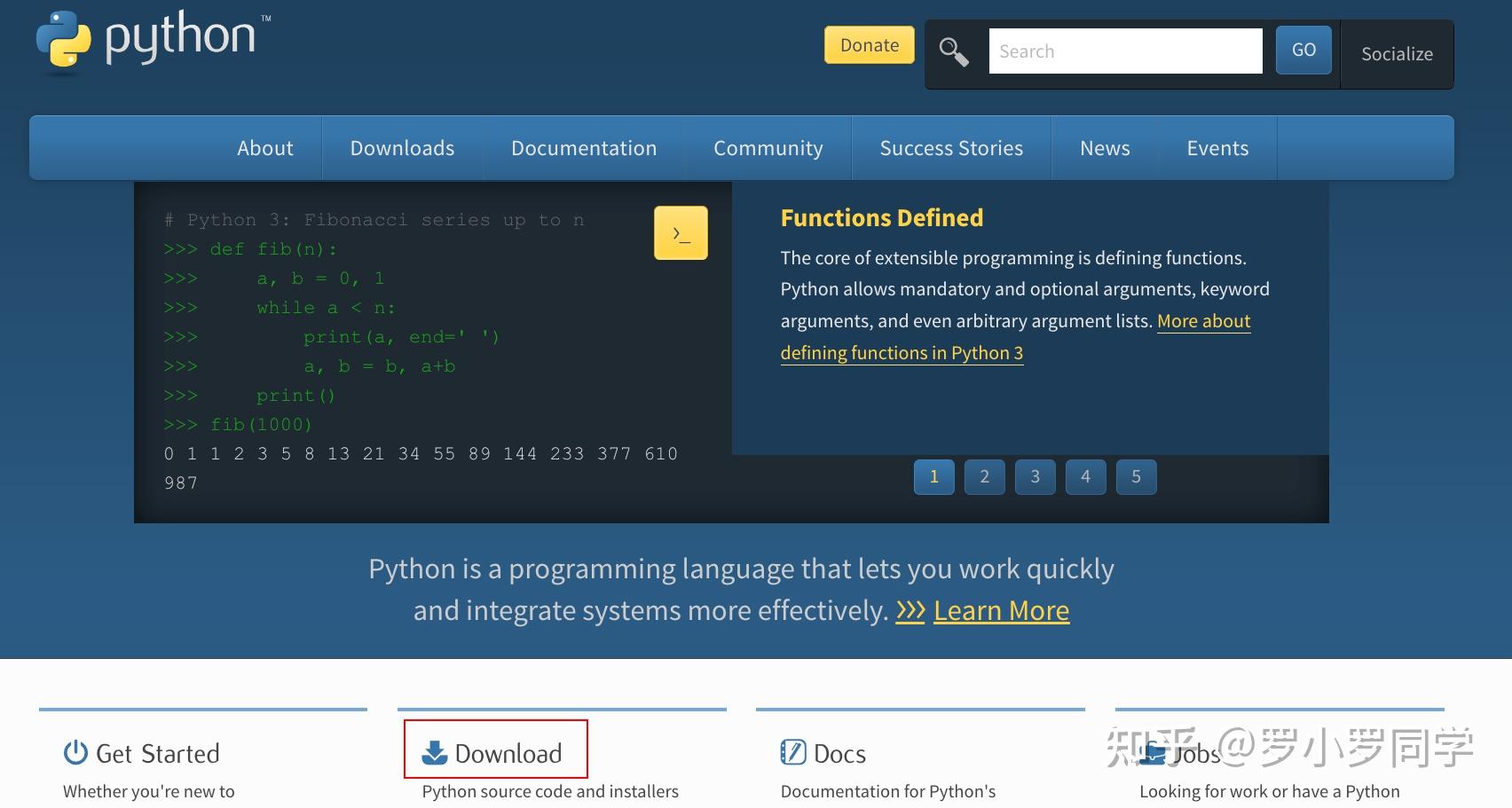The image size is (1512, 808).
Task: Click the Docs notepad icon
Action: pyautogui.click(x=792, y=752)
